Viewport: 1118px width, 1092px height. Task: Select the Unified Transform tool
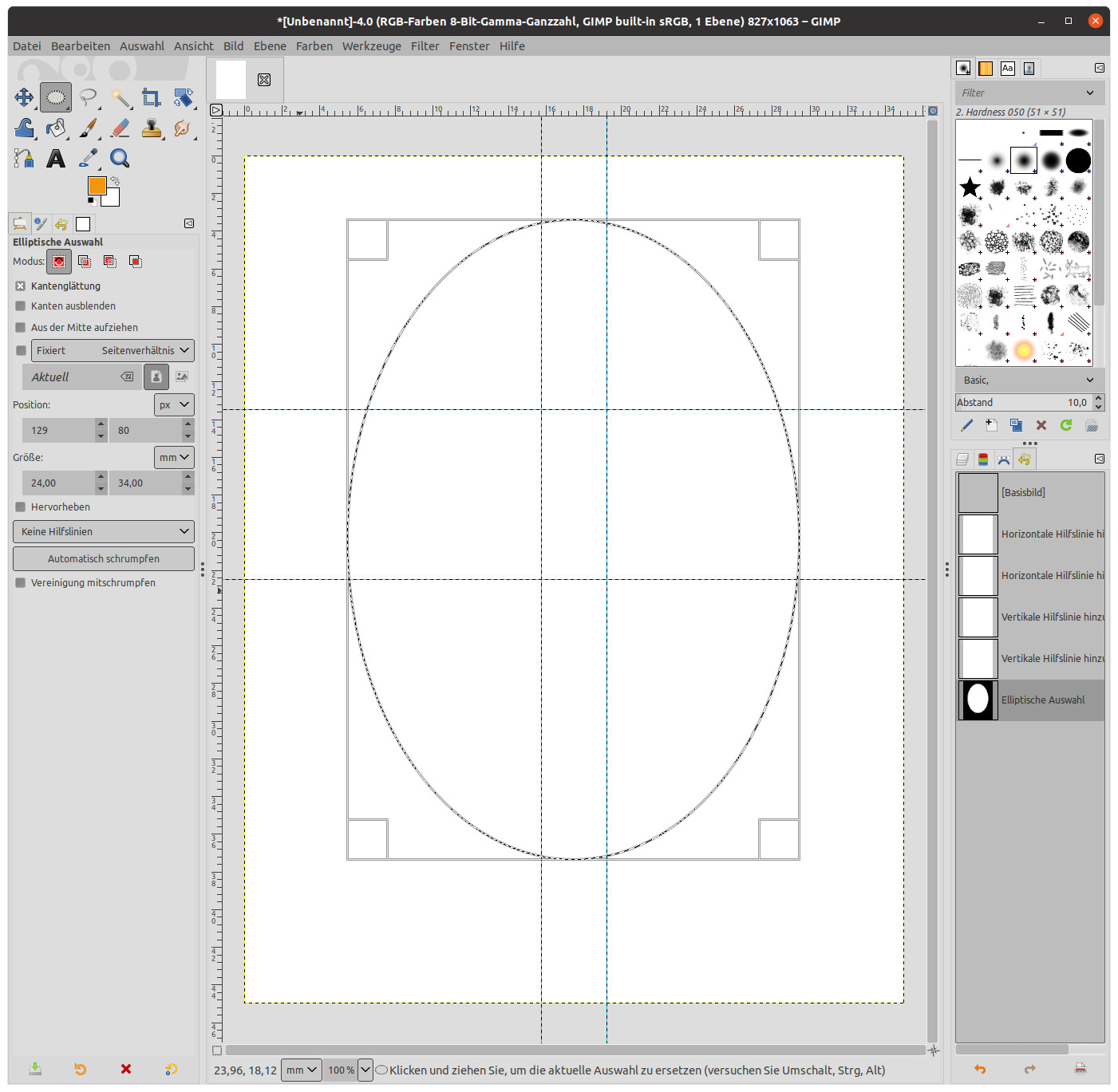pos(184,97)
